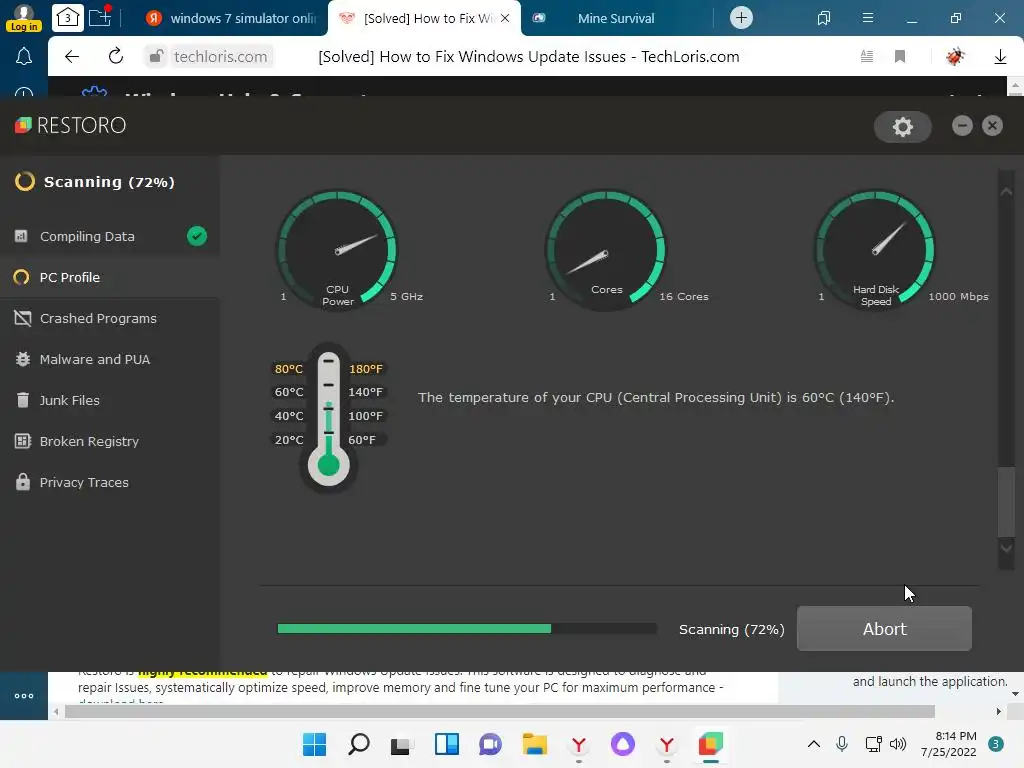Select Privacy Traces in sidebar
Viewport: 1024px width, 768px height.
110,483
